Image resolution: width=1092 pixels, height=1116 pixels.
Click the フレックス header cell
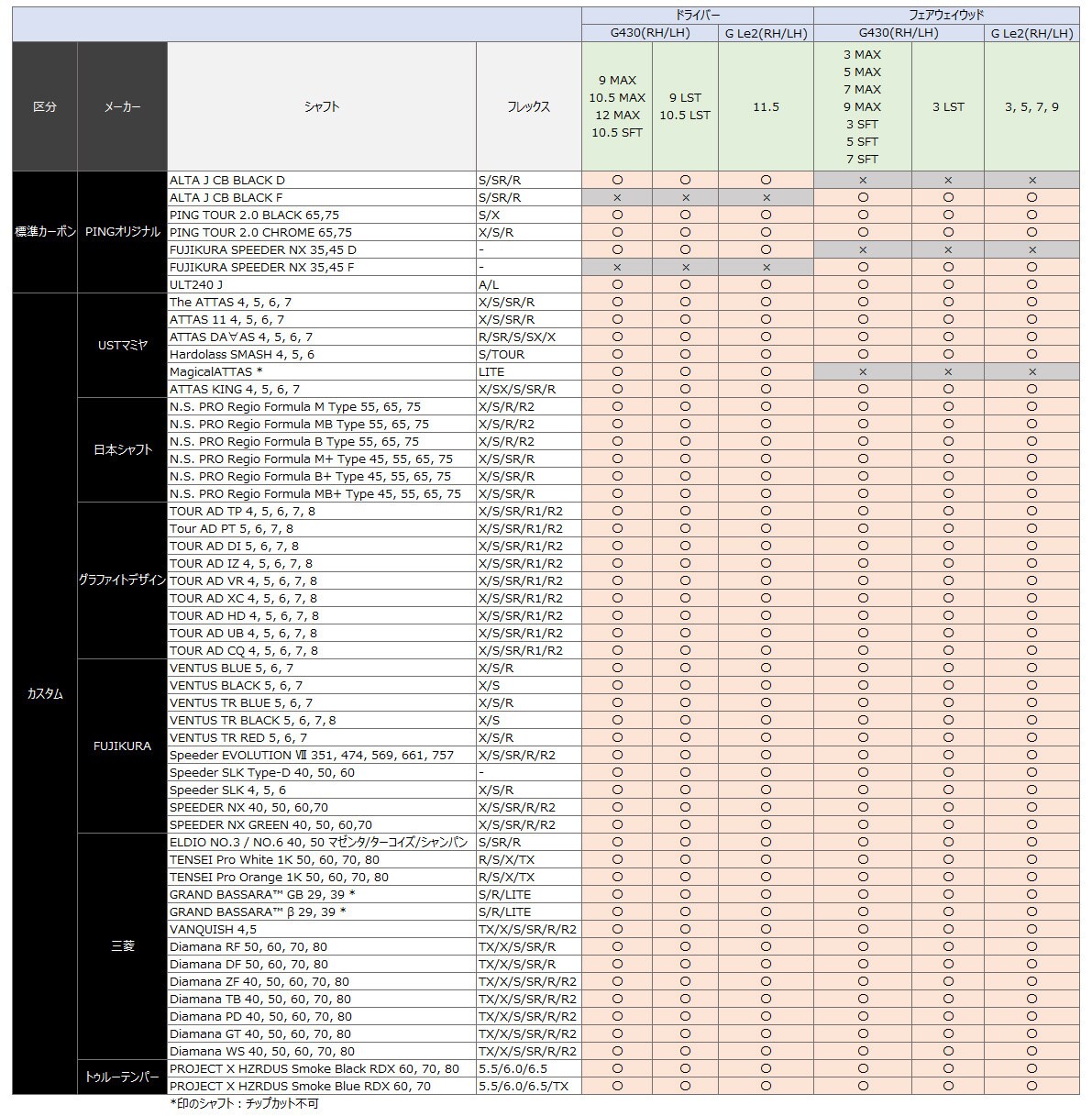(529, 106)
